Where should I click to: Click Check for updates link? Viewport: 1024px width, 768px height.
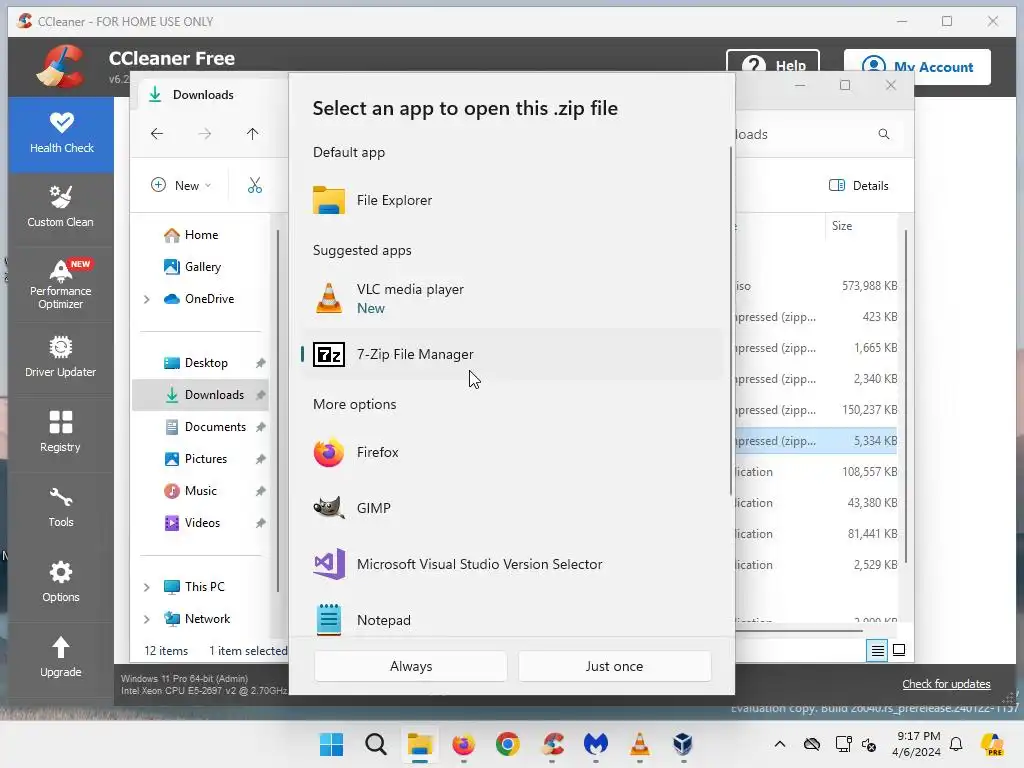(x=946, y=684)
